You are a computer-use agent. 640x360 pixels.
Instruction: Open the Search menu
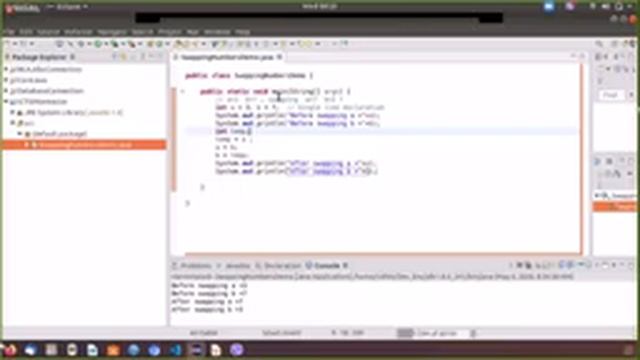142,32
